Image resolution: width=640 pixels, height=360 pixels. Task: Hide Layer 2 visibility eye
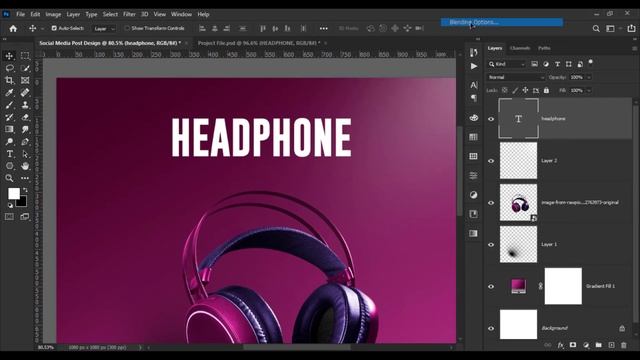(x=491, y=161)
